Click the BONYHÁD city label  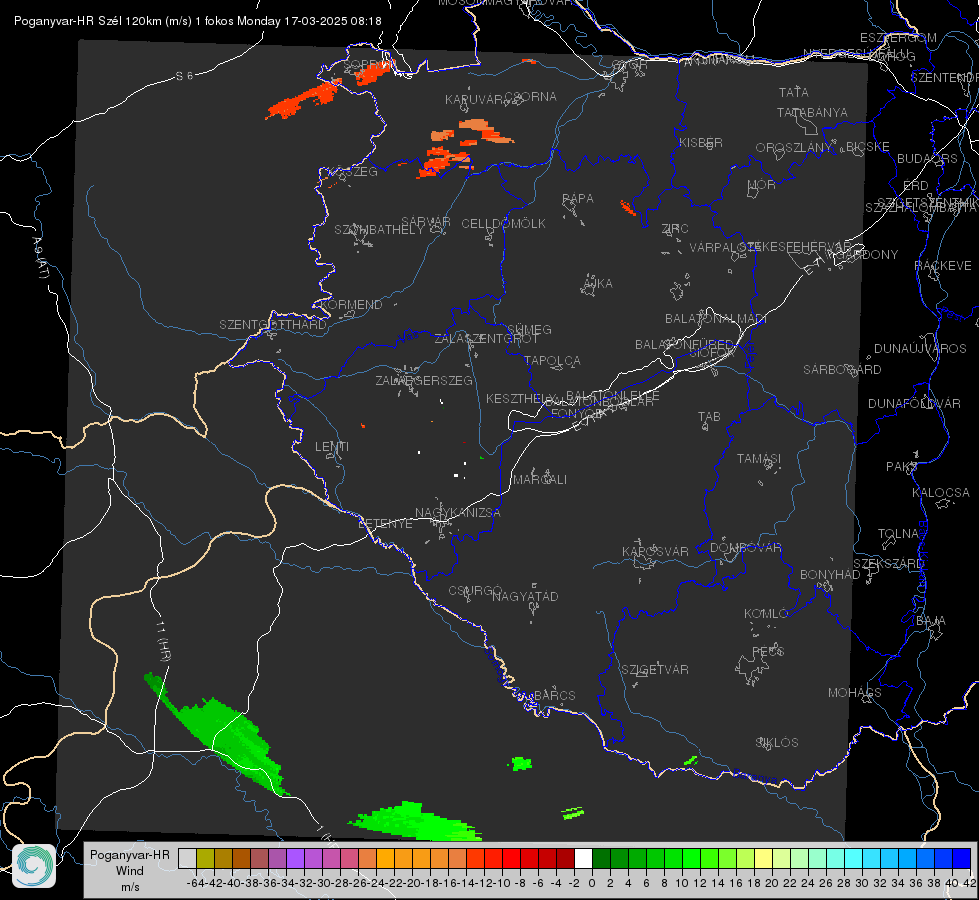click(x=830, y=575)
